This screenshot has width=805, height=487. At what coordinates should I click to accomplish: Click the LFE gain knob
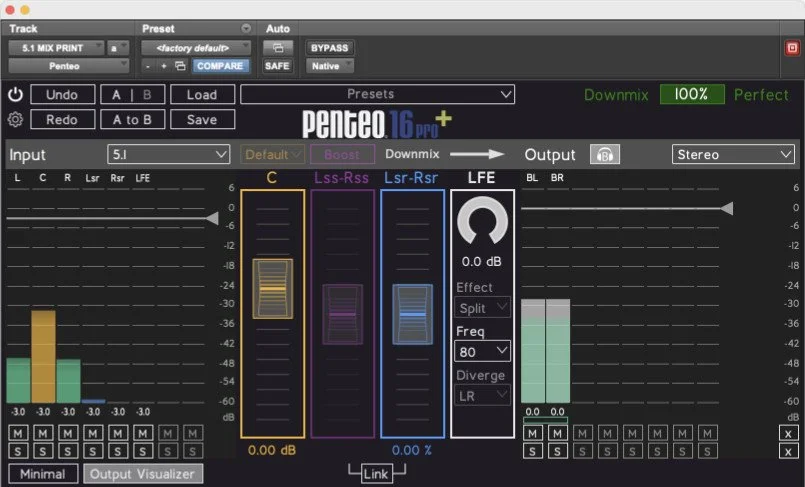point(482,222)
